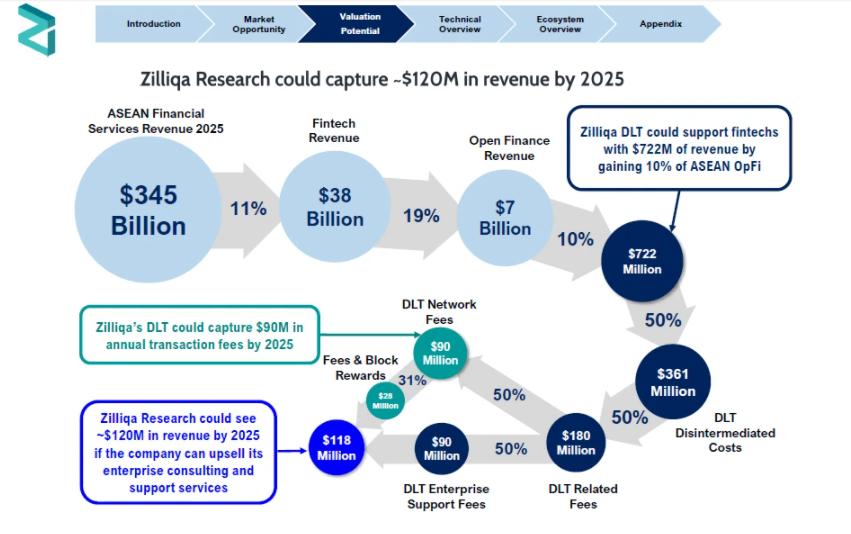Select the small $28 Million circle
Image resolution: width=851 pixels, height=534 pixels.
(x=385, y=400)
